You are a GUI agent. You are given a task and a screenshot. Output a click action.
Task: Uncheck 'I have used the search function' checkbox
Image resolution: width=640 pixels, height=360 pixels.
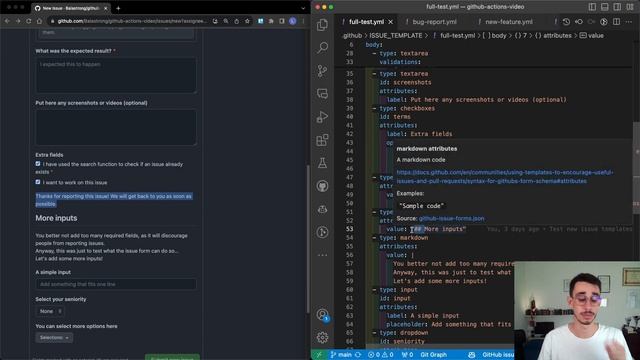pos(38,164)
